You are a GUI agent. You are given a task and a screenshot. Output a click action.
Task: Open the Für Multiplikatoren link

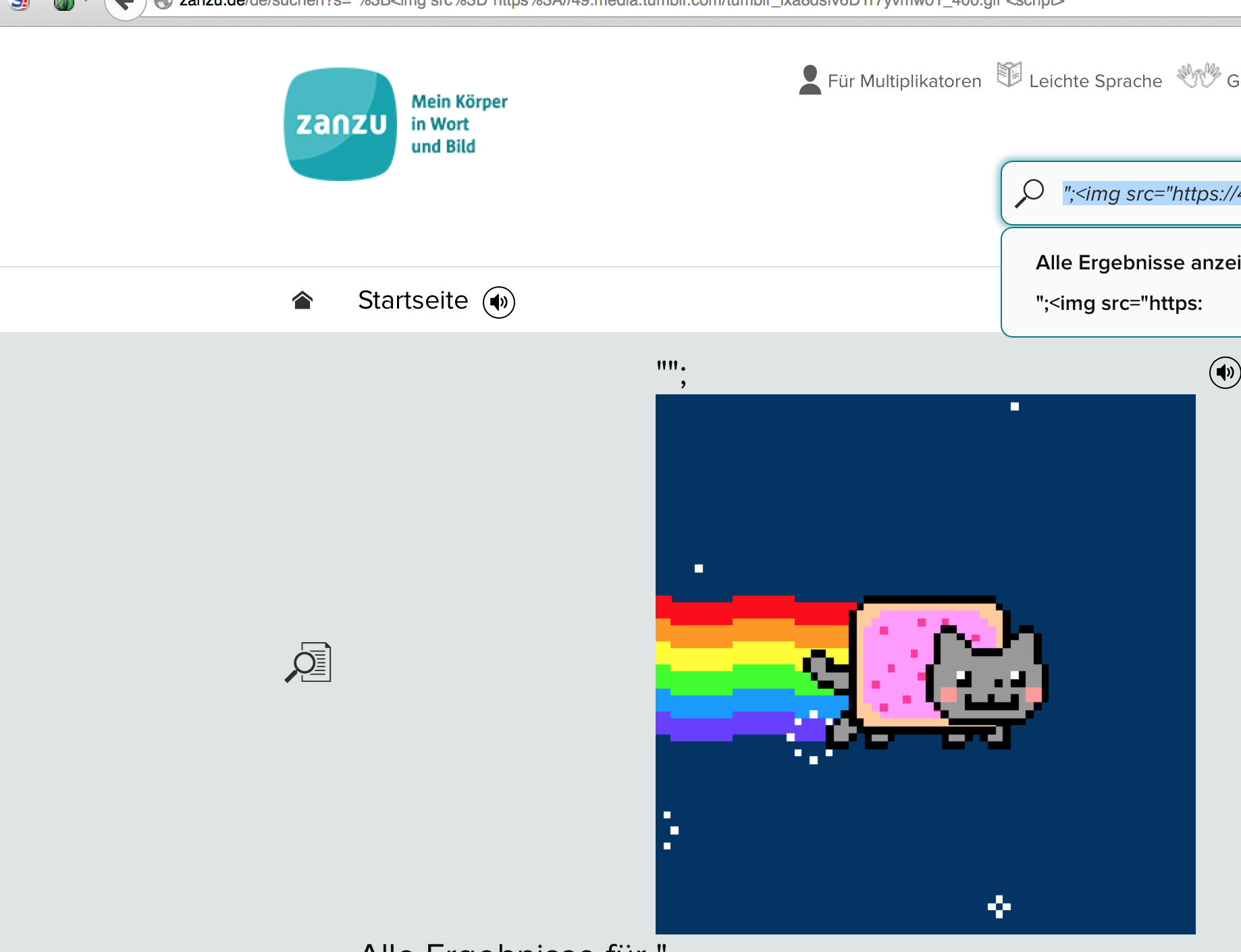tap(904, 82)
